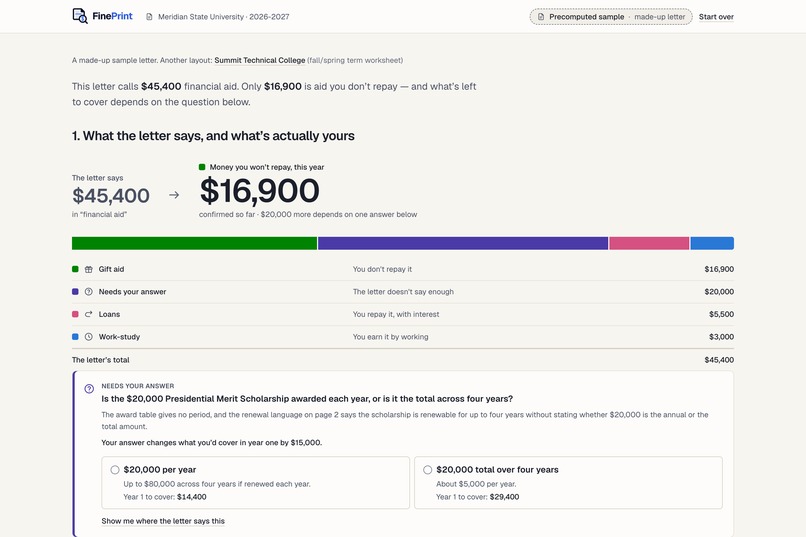Image resolution: width=806 pixels, height=537 pixels.
Task: Click "You don't repay it" text
Action: [382, 269]
